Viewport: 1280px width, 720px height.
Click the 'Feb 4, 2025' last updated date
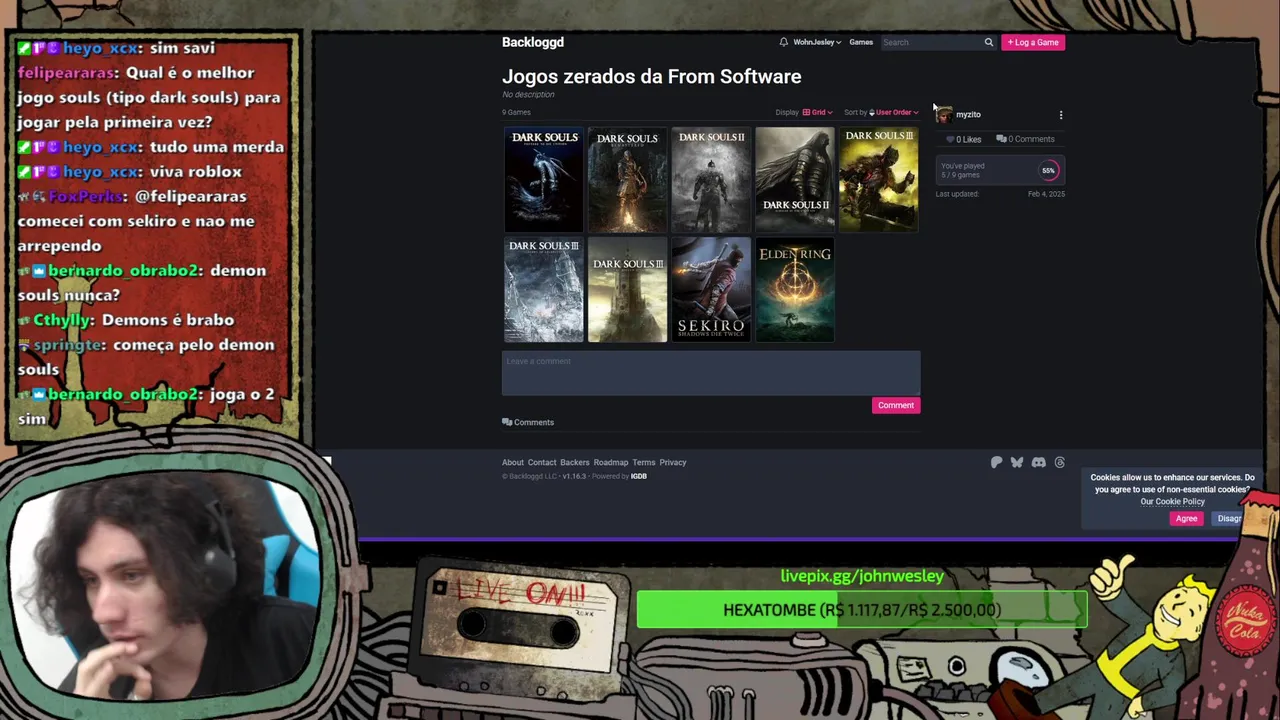pos(1046,194)
